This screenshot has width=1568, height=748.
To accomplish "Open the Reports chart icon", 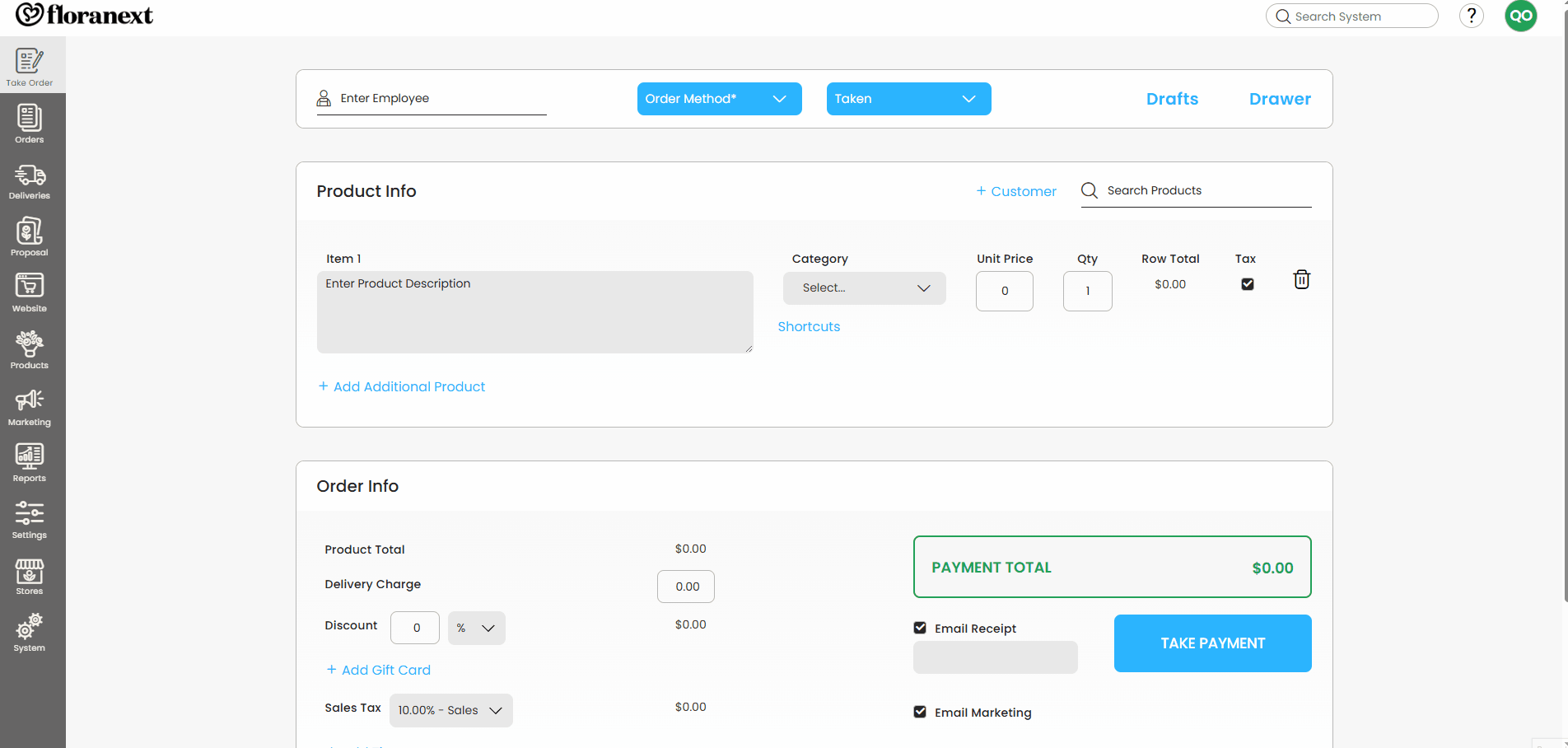I will coord(30,456).
